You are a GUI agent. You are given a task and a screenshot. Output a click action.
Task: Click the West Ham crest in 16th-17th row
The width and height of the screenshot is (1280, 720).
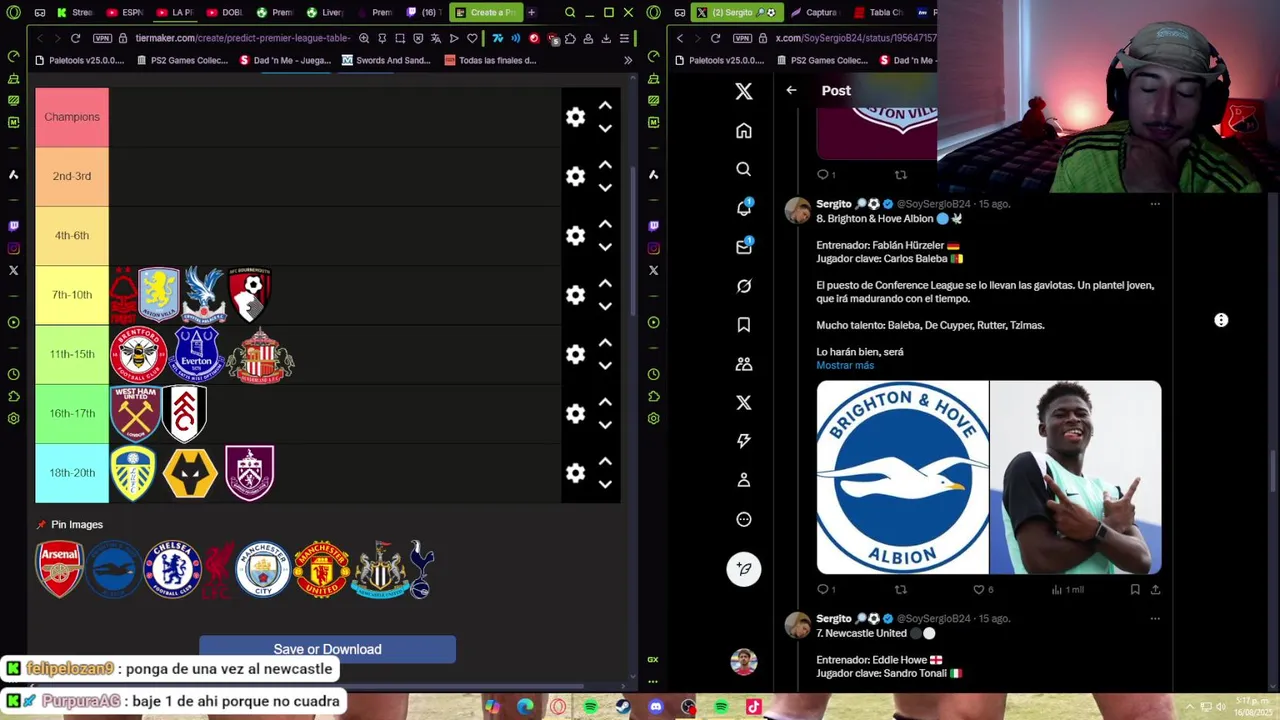(135, 413)
